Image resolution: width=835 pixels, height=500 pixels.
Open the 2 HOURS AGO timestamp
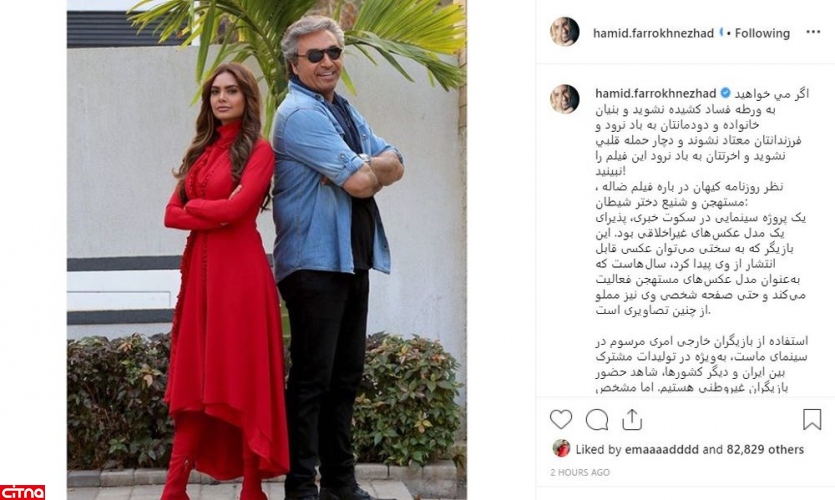[x=580, y=472]
